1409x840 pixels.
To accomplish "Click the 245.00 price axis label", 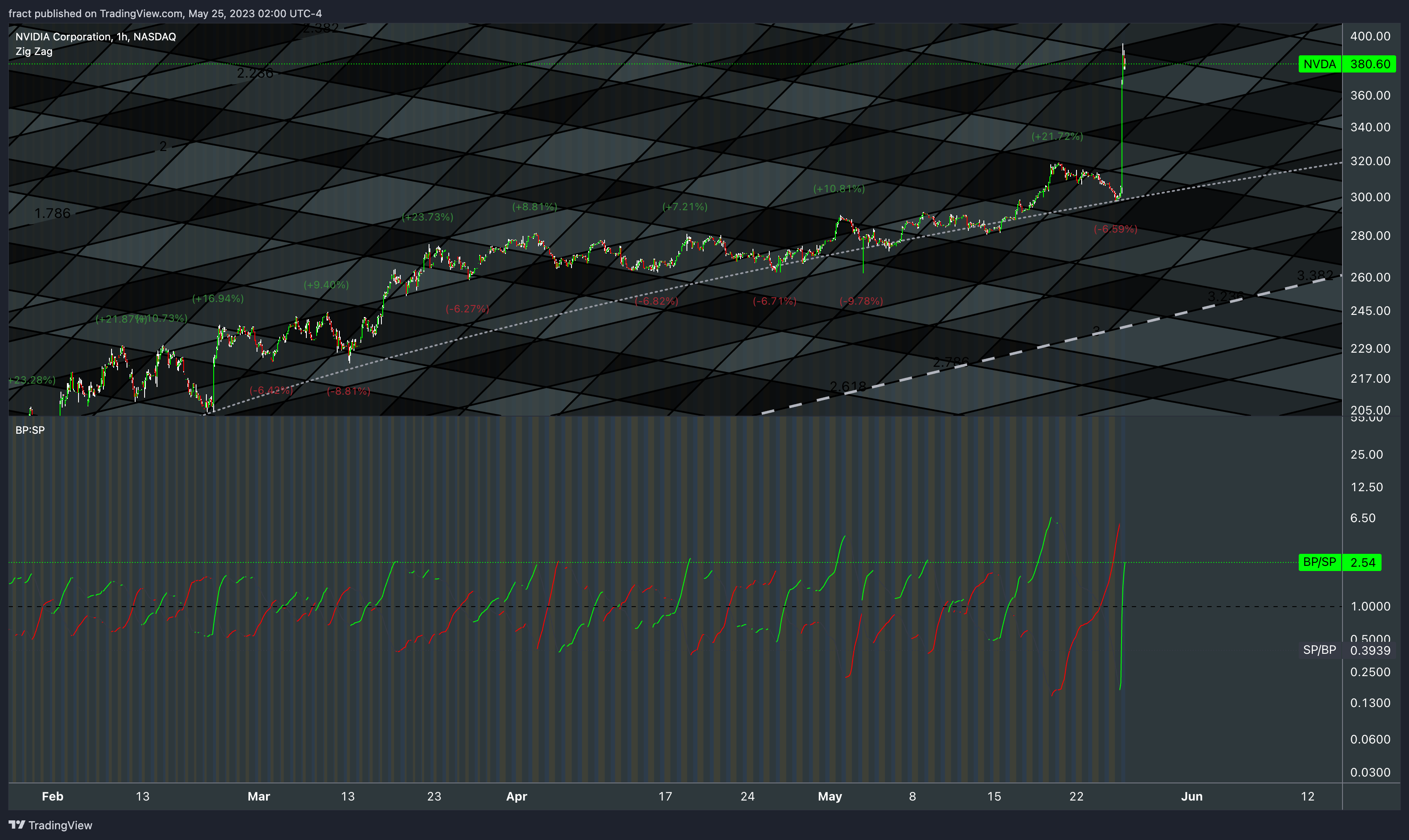I will [x=1370, y=311].
